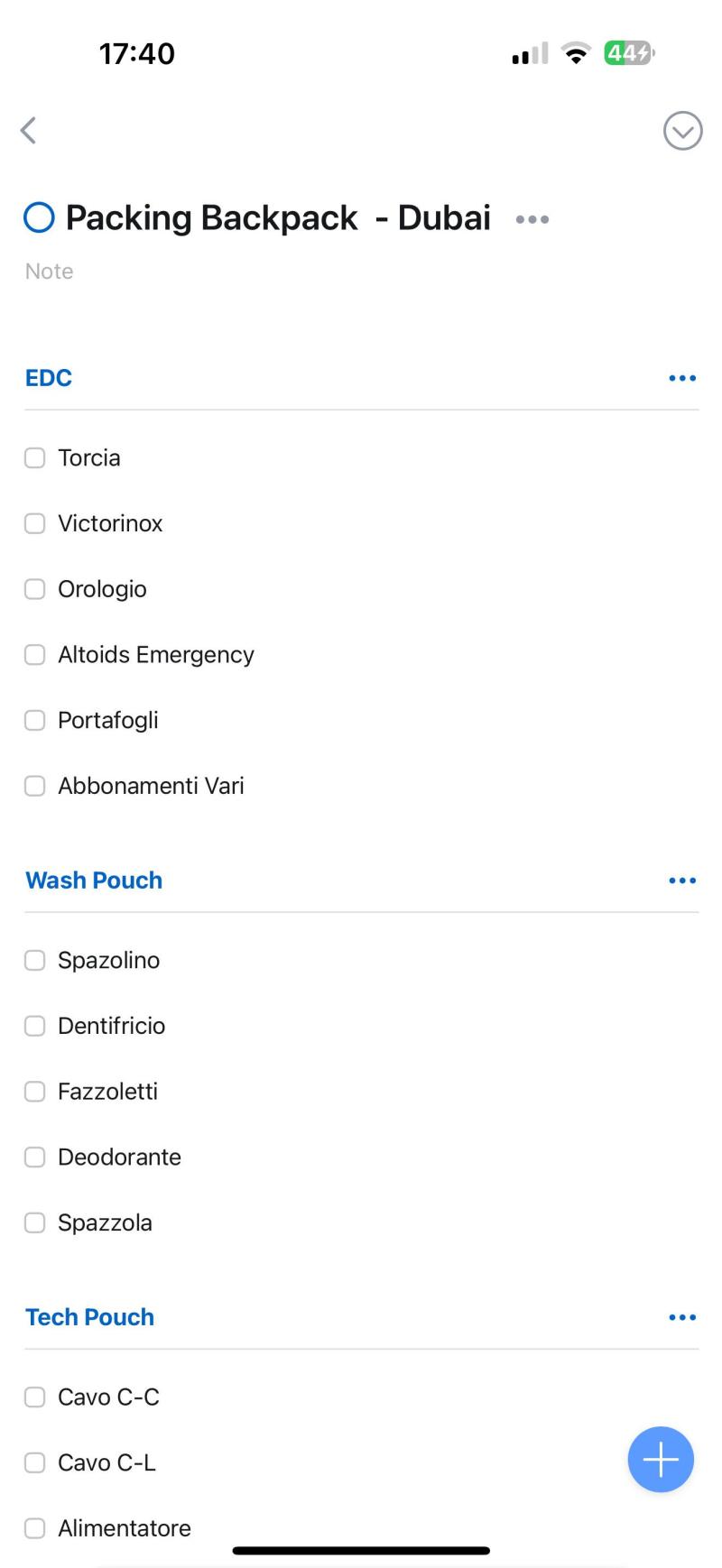Screen dimensions: 722x1568
Task: Open the Wash Pouch section three-dot menu
Action: 682,881
